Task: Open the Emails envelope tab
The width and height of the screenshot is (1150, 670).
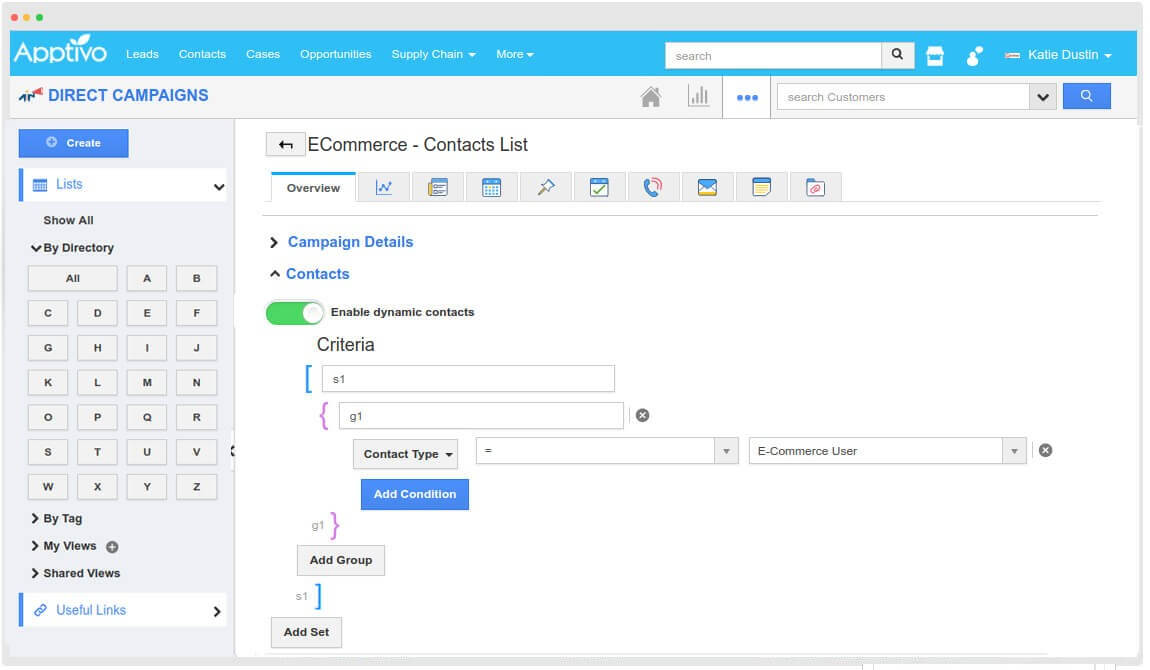Action: 707,186
